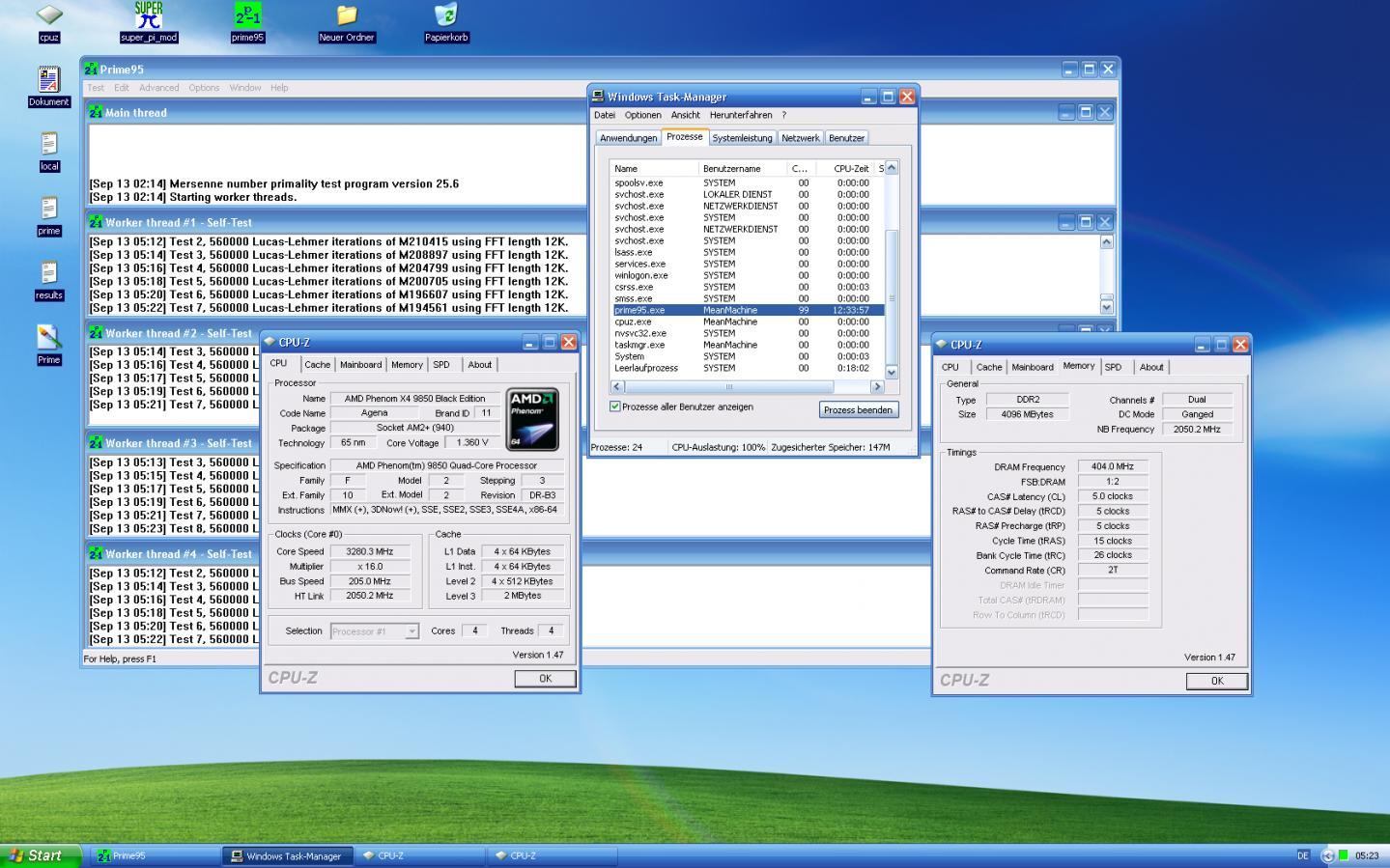Open the Datei menu in Task-Manager
The width and height of the screenshot is (1390, 868).
click(x=605, y=115)
